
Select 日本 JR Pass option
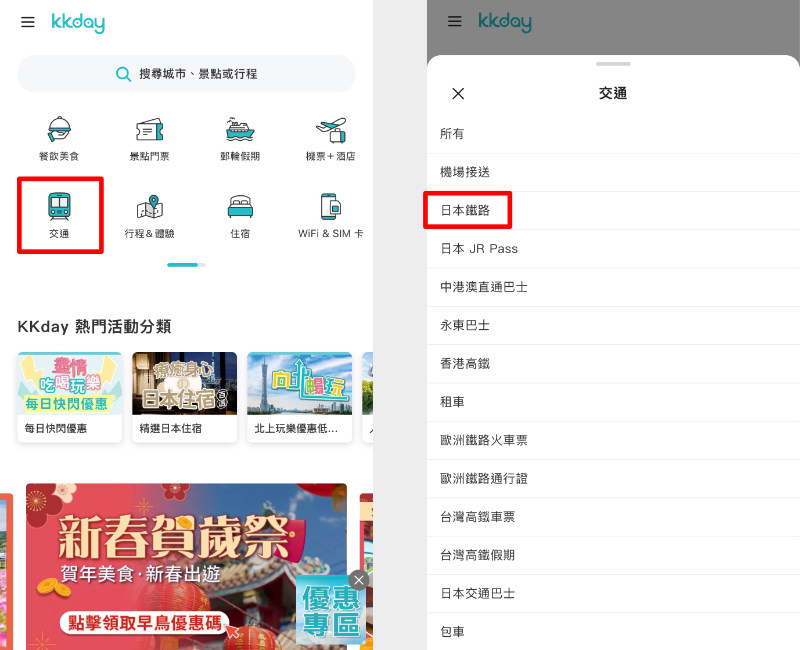[x=613, y=249]
